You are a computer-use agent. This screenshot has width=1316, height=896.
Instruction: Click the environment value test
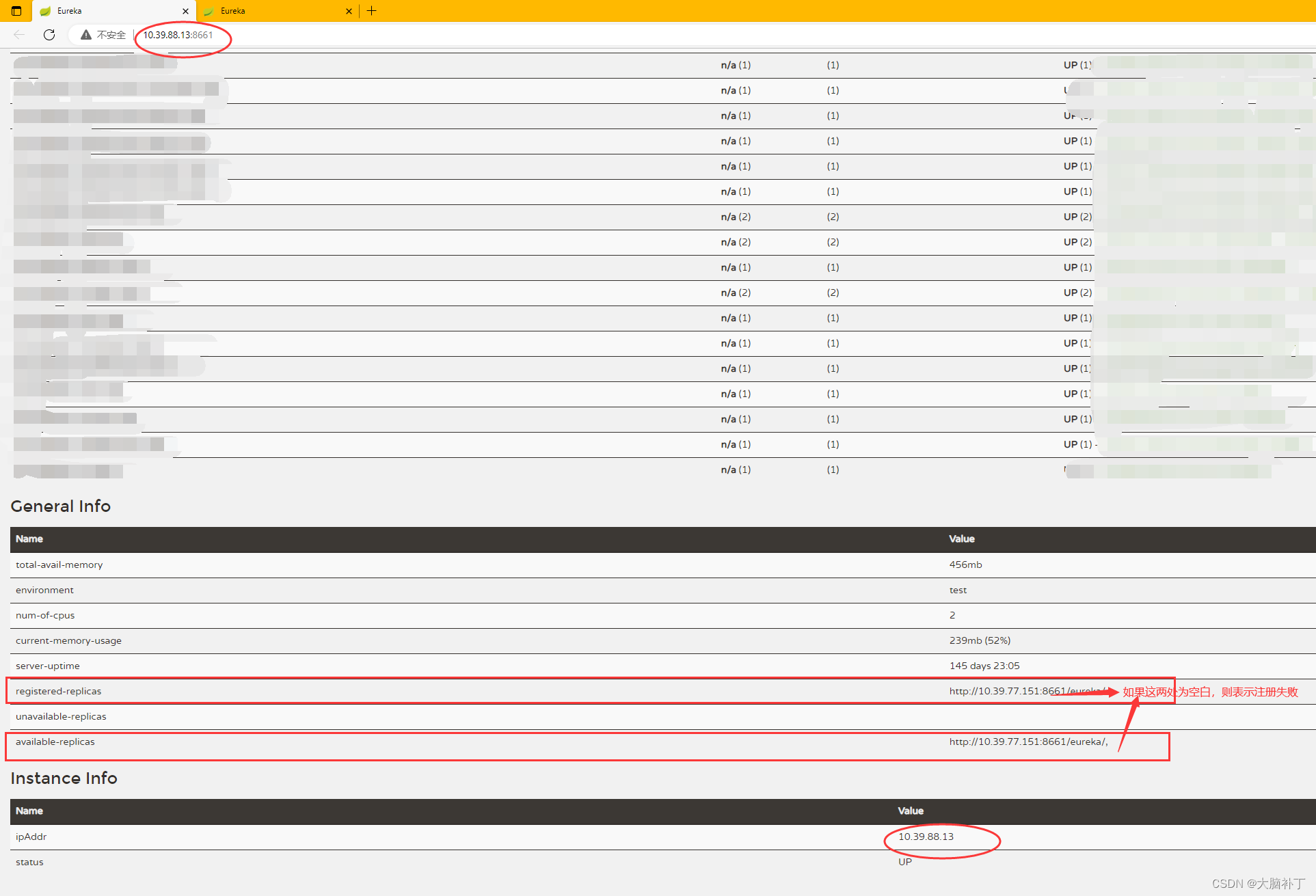[958, 590]
